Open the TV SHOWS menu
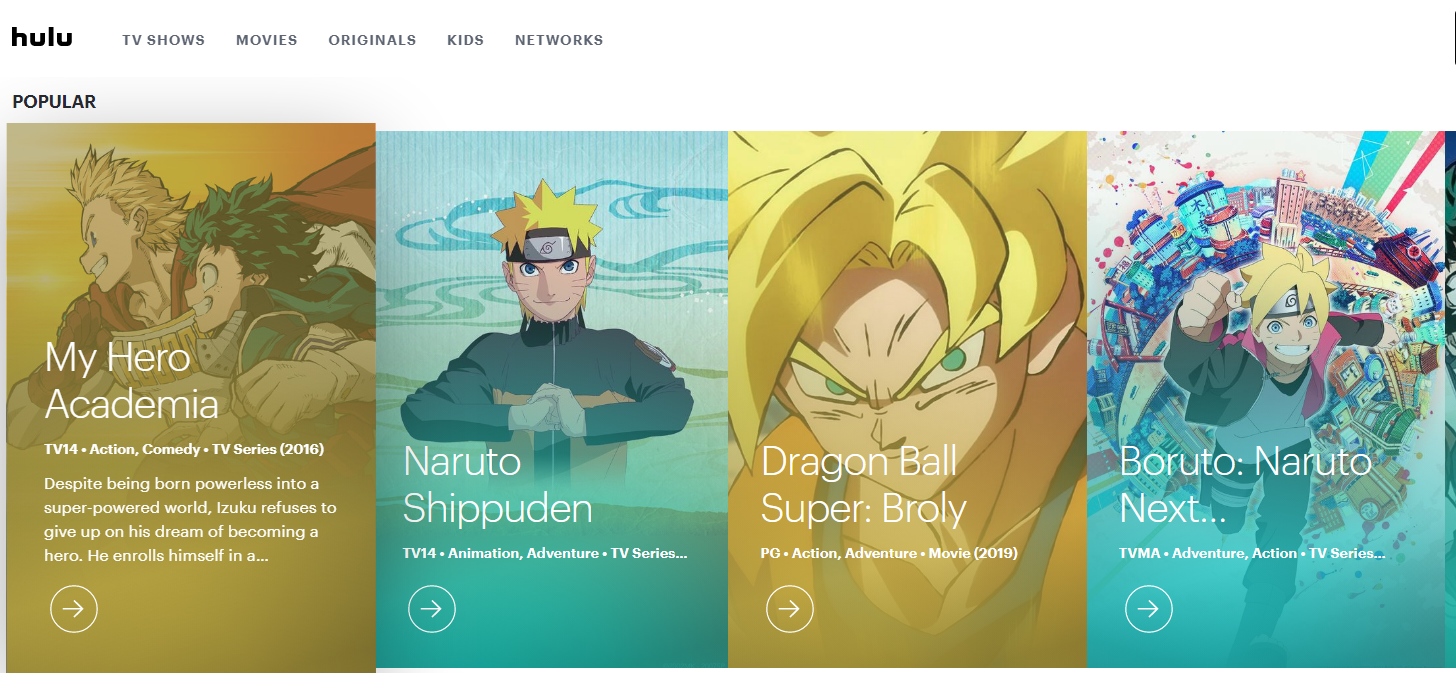The height and width of the screenshot is (673, 1456). pos(164,40)
